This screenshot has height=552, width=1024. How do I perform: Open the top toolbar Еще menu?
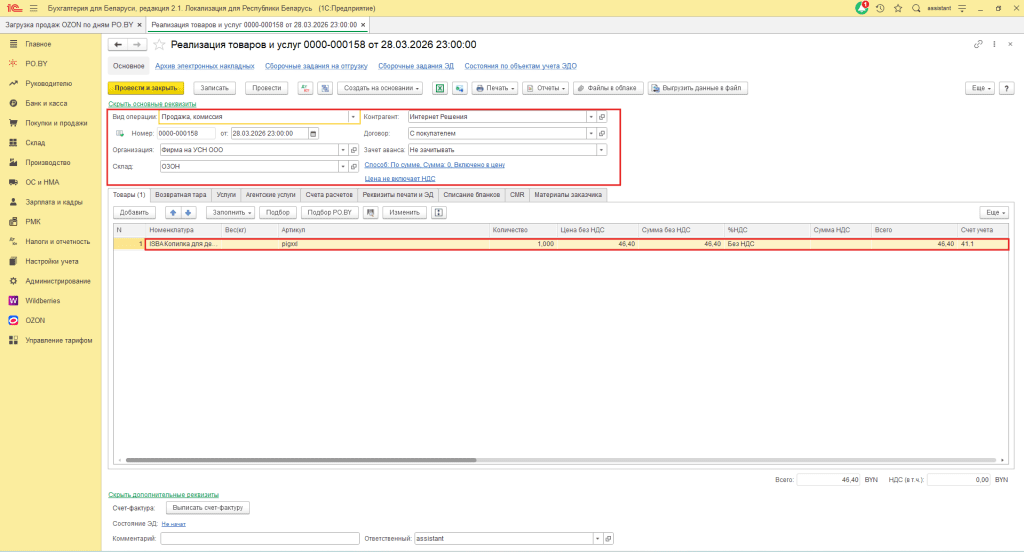point(980,88)
